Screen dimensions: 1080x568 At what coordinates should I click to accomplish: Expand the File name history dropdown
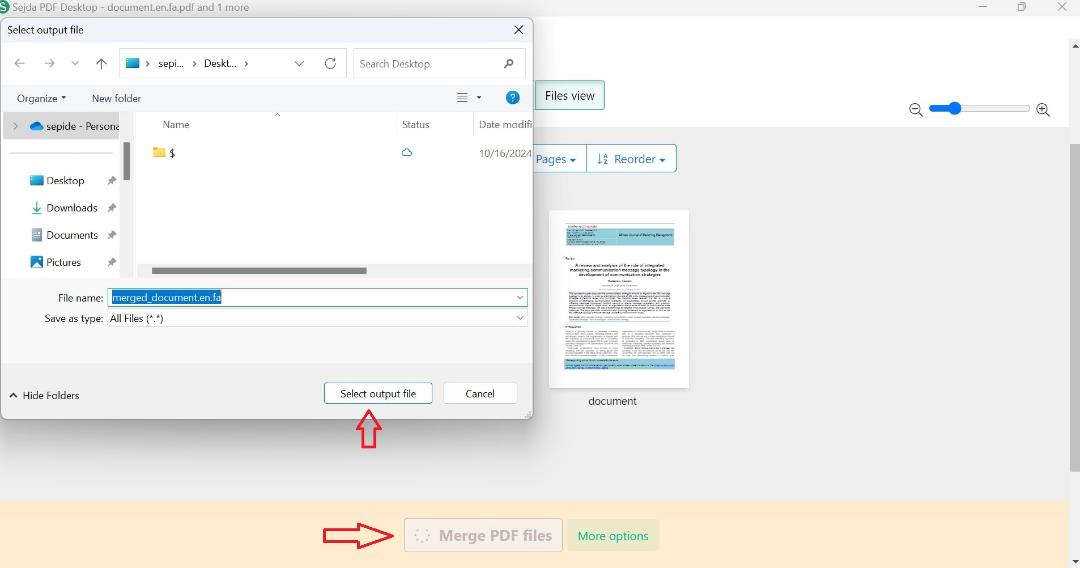click(x=520, y=297)
